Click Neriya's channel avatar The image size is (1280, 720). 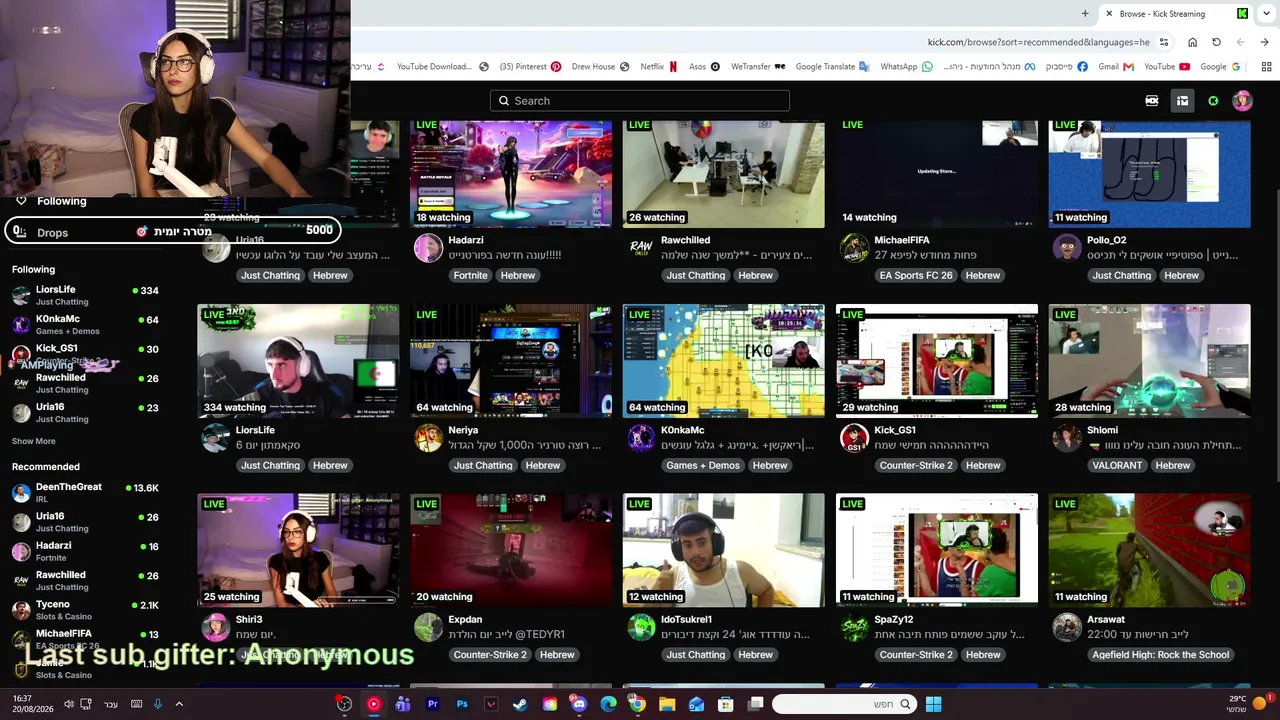pos(428,438)
